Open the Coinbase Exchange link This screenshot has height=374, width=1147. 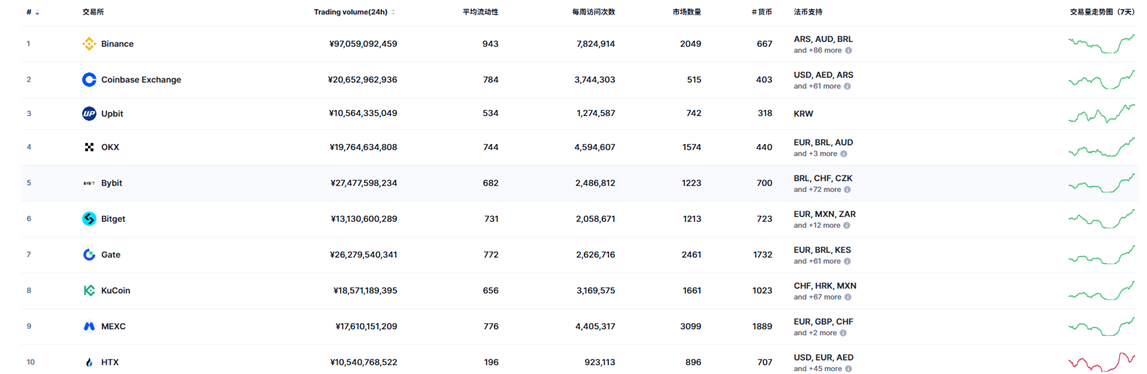[141, 80]
